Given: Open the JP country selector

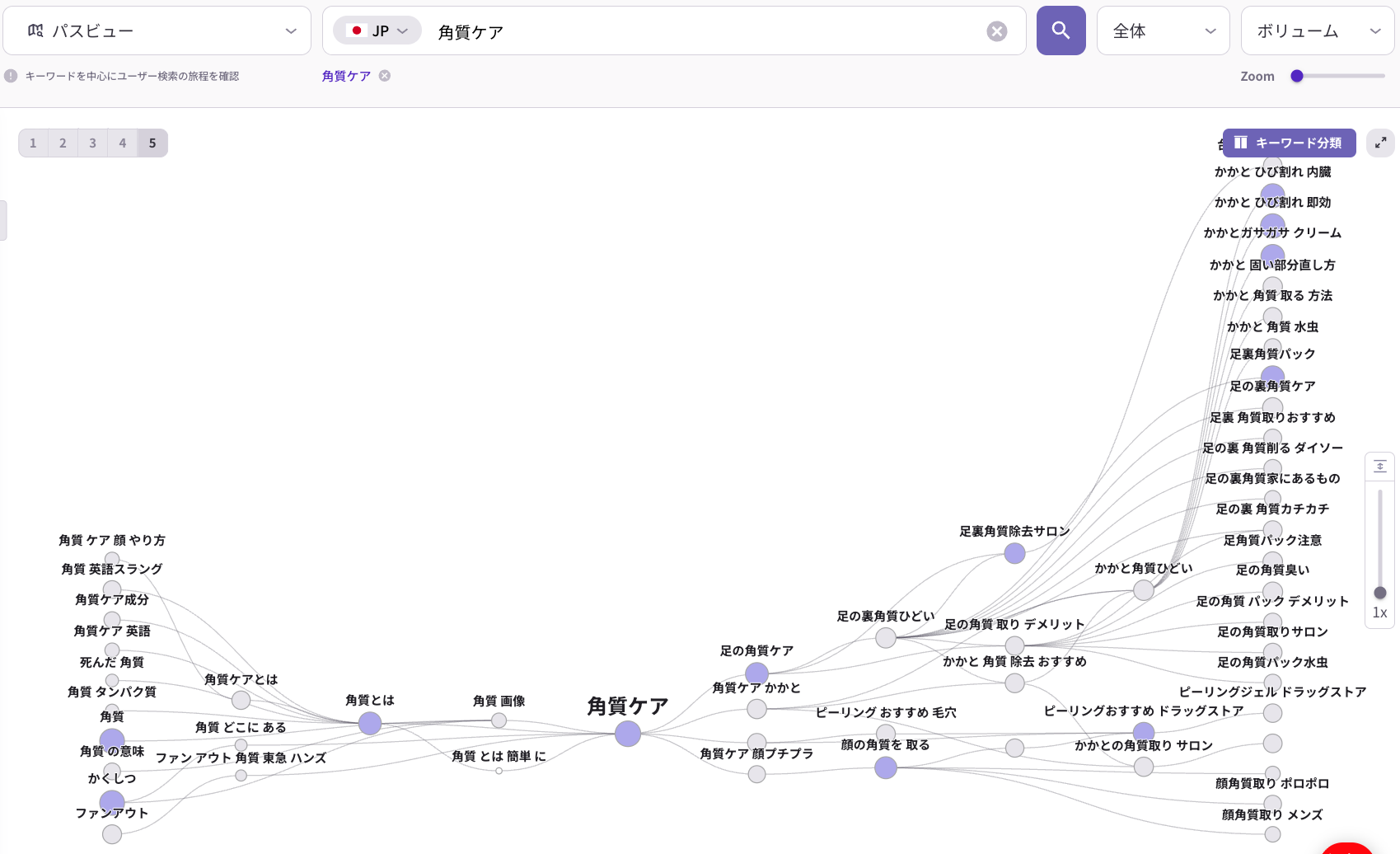Looking at the screenshot, I should click(x=377, y=30).
